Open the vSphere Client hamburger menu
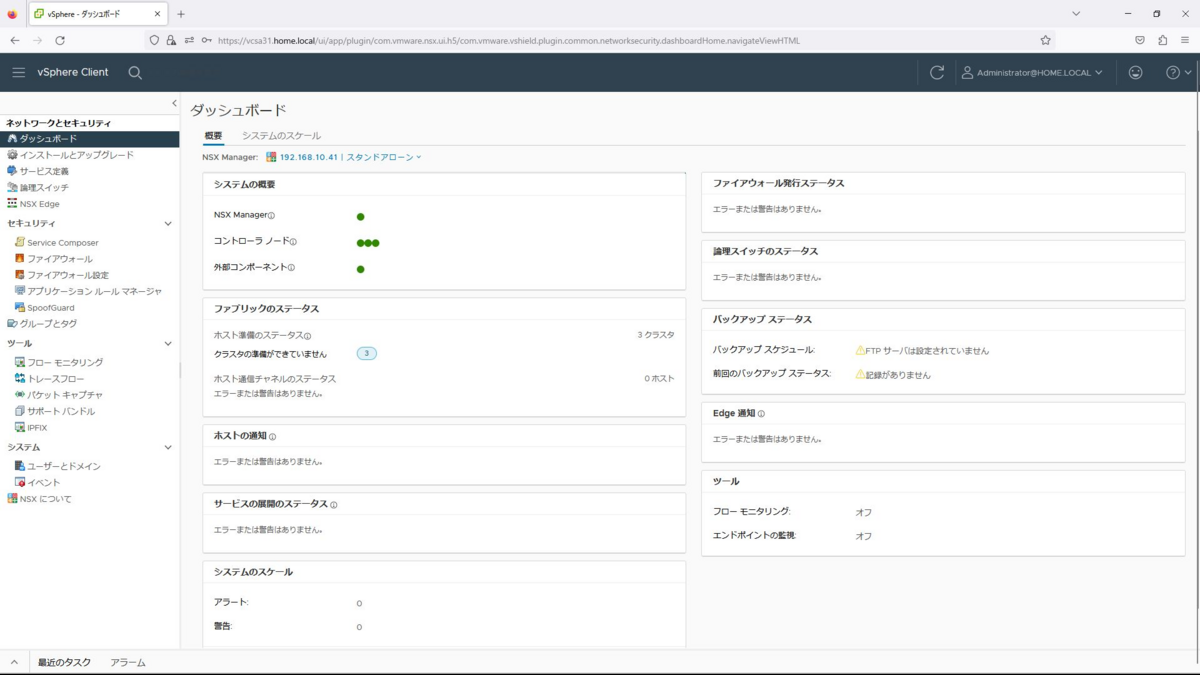This screenshot has width=1200, height=675. click(x=18, y=73)
